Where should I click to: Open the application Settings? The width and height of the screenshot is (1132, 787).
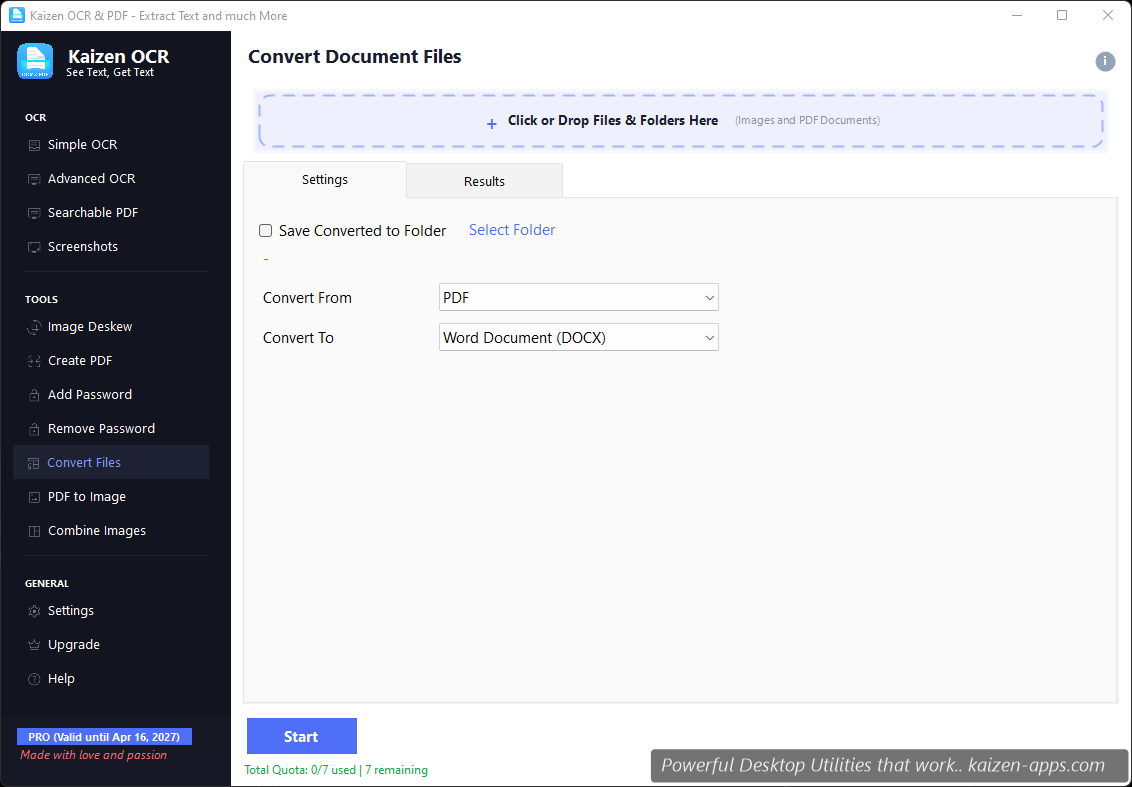[71, 610]
